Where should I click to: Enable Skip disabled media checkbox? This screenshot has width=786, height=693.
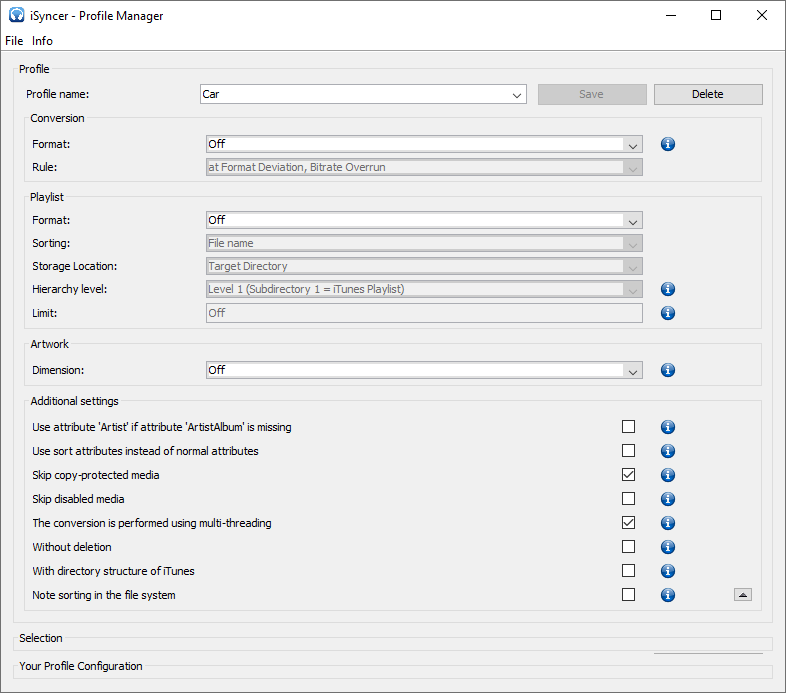pyautogui.click(x=628, y=499)
